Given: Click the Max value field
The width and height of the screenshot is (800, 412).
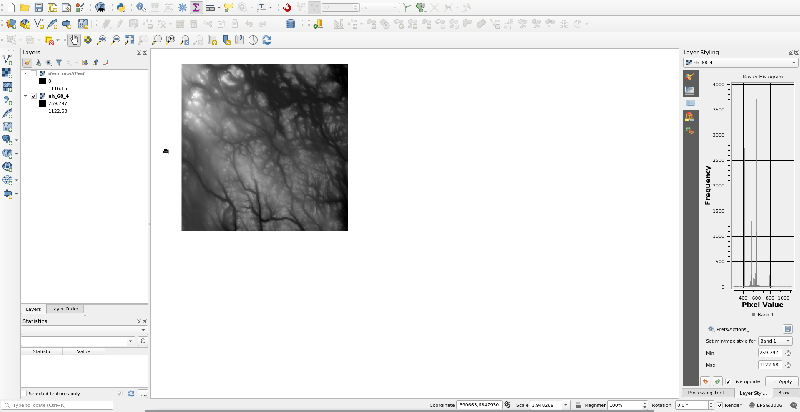Looking at the screenshot, I should pyautogui.click(x=770, y=365).
